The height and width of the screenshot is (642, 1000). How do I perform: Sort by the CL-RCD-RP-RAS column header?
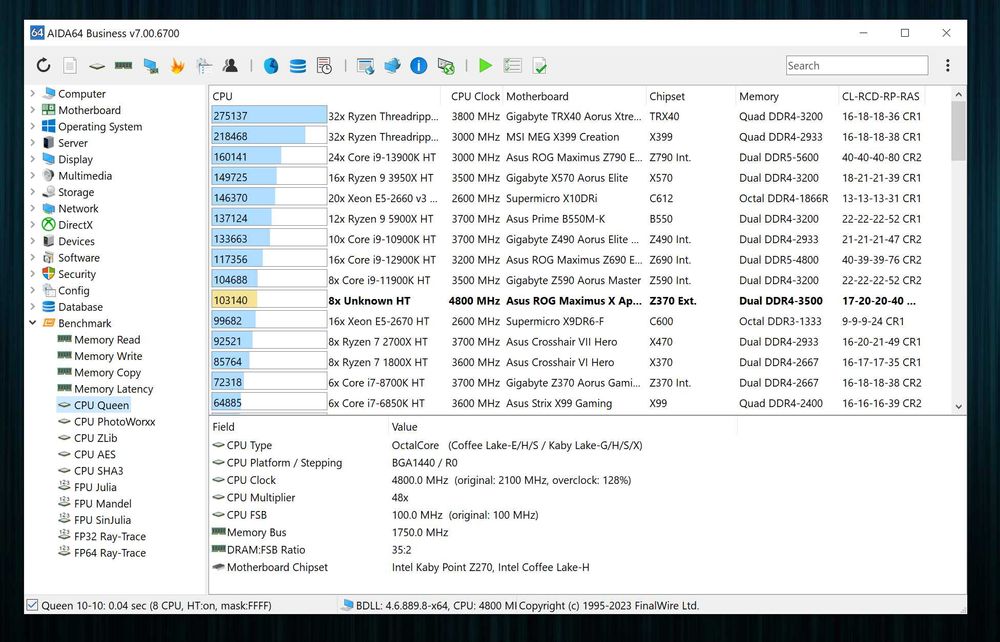tap(881, 96)
